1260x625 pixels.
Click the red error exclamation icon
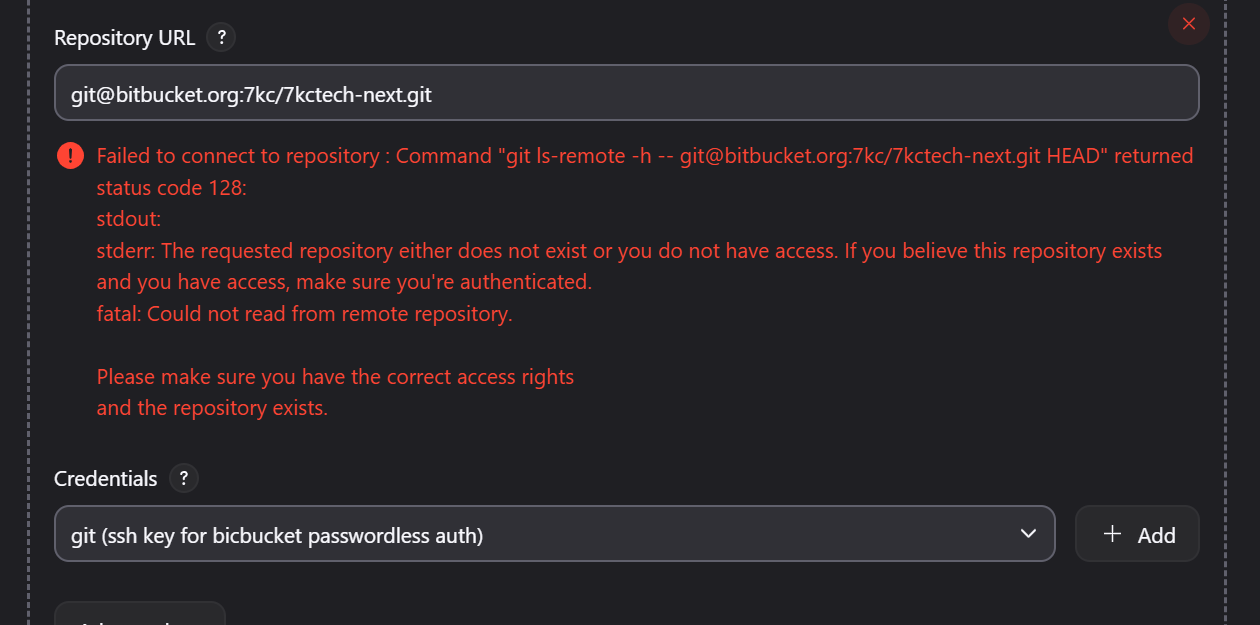click(x=70, y=155)
